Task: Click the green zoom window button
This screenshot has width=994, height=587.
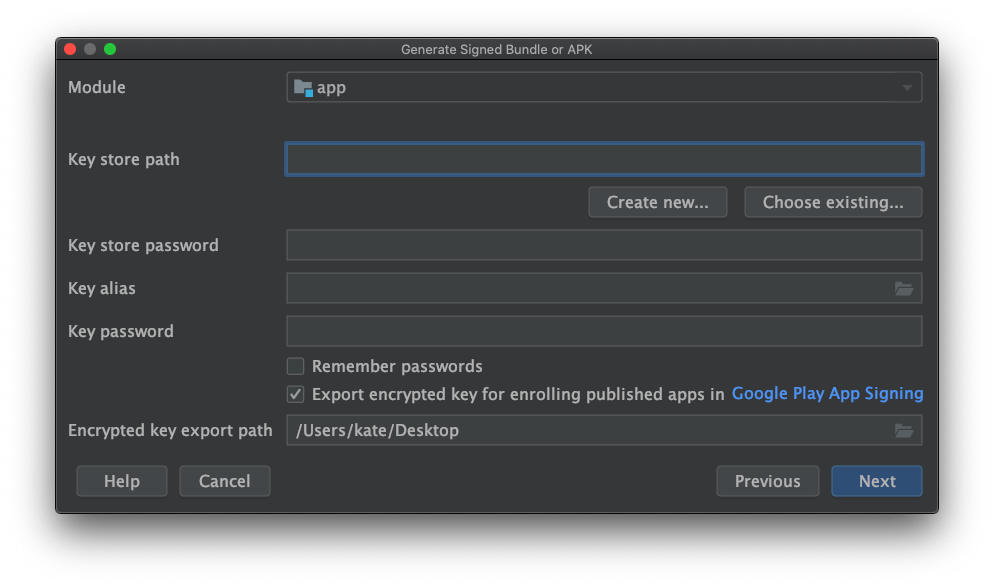Action: [110, 49]
